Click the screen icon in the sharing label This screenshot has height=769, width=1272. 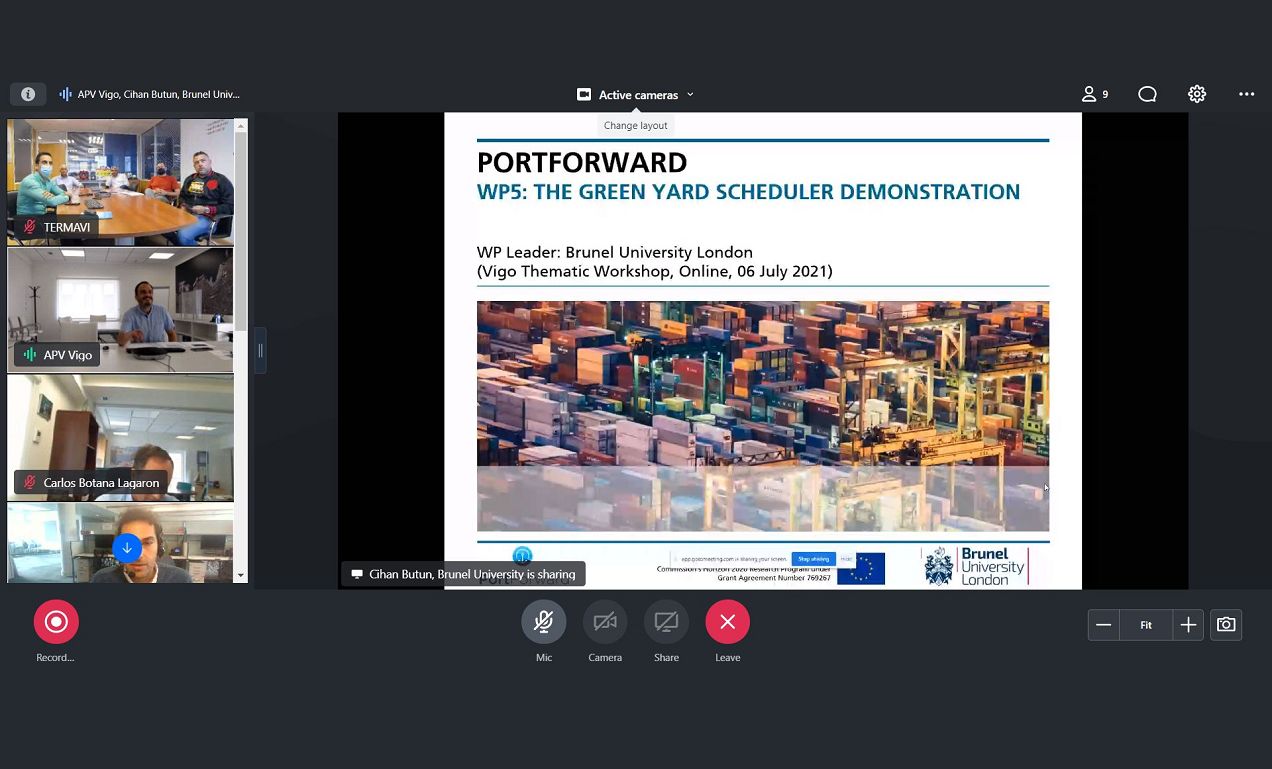click(357, 574)
